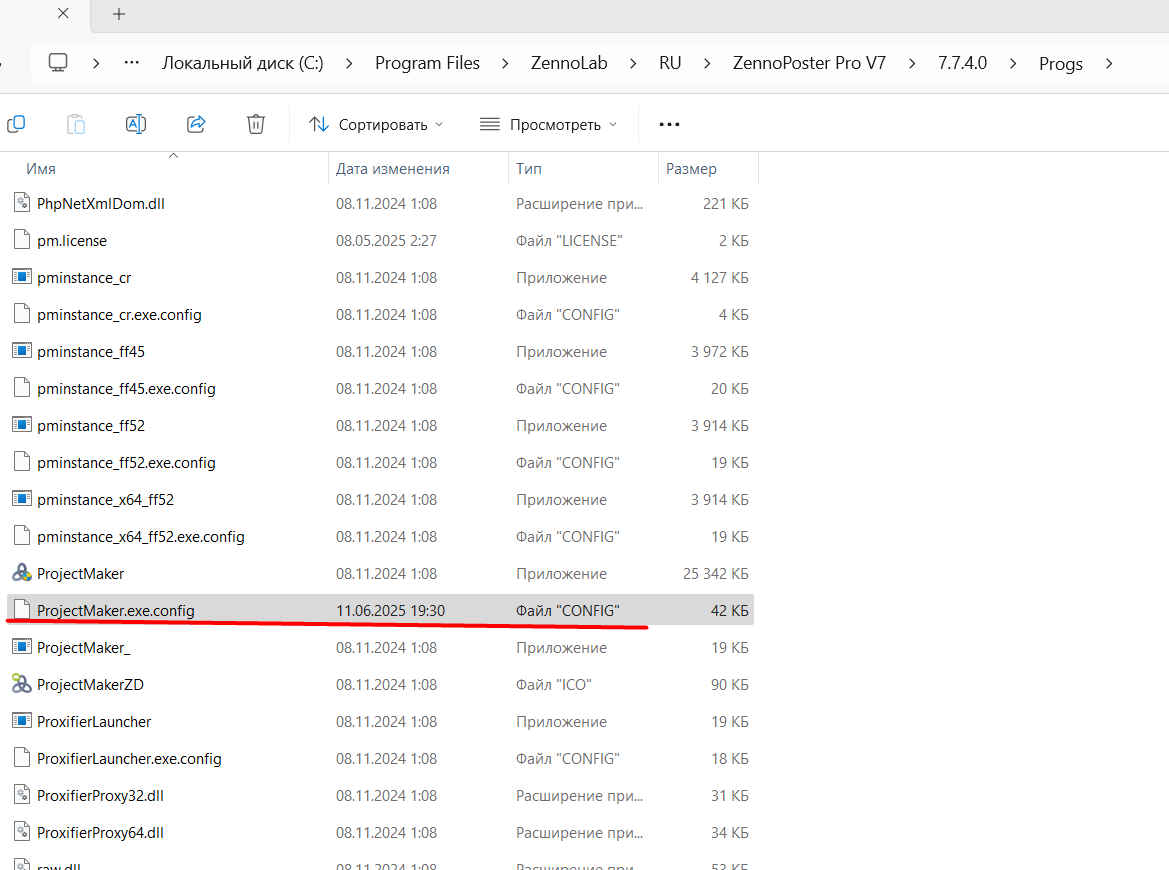
Task: Add a new Explorer tab
Action: pyautogui.click(x=119, y=14)
